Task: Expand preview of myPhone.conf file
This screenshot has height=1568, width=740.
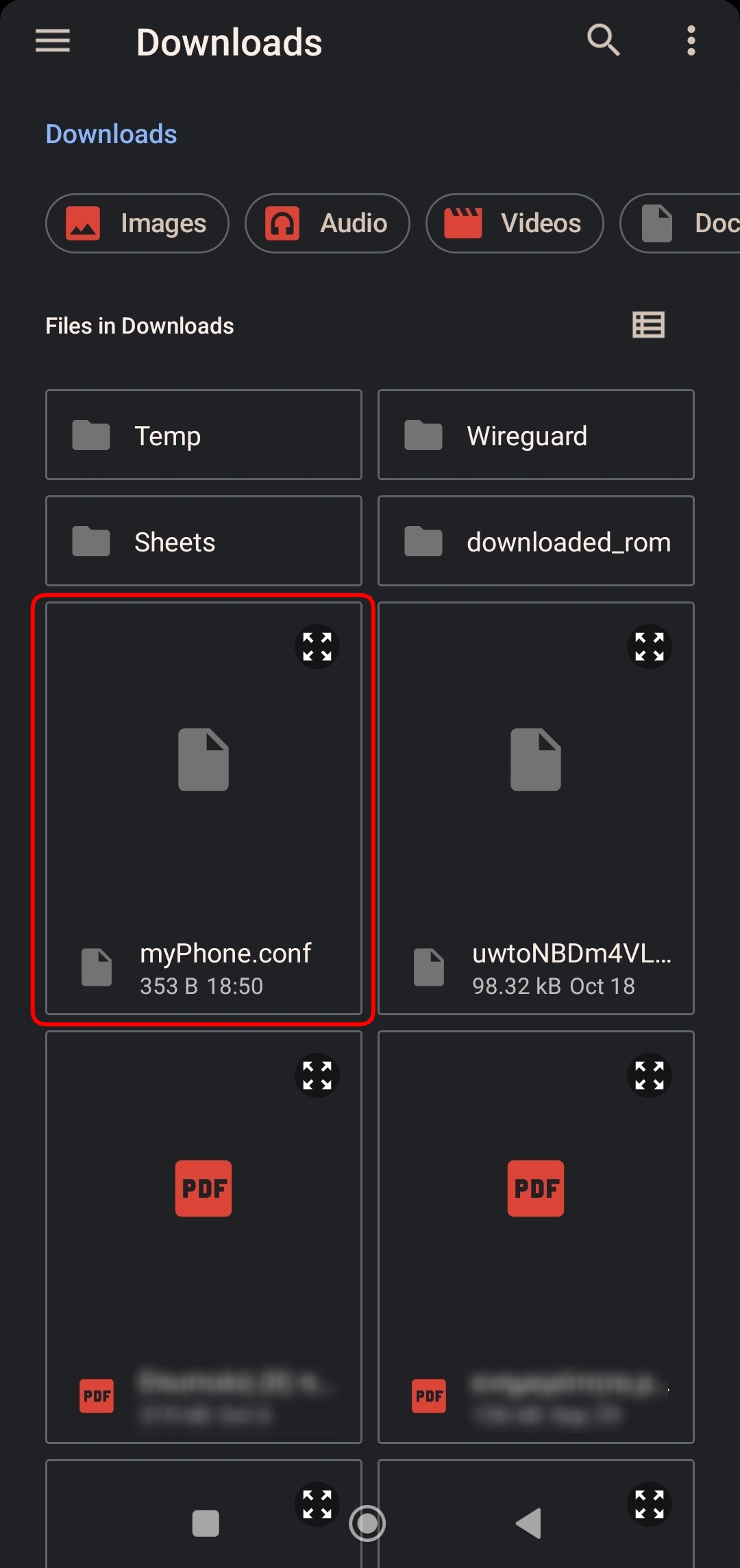Action: pos(317,647)
